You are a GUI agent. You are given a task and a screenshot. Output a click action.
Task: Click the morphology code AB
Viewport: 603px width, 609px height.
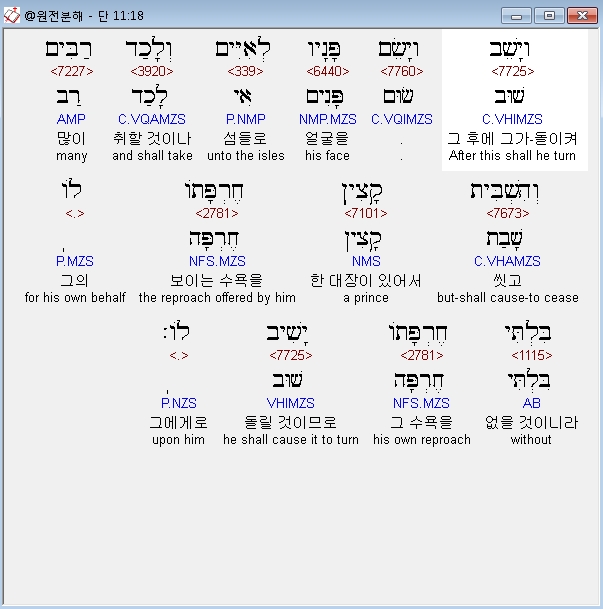tap(532, 403)
